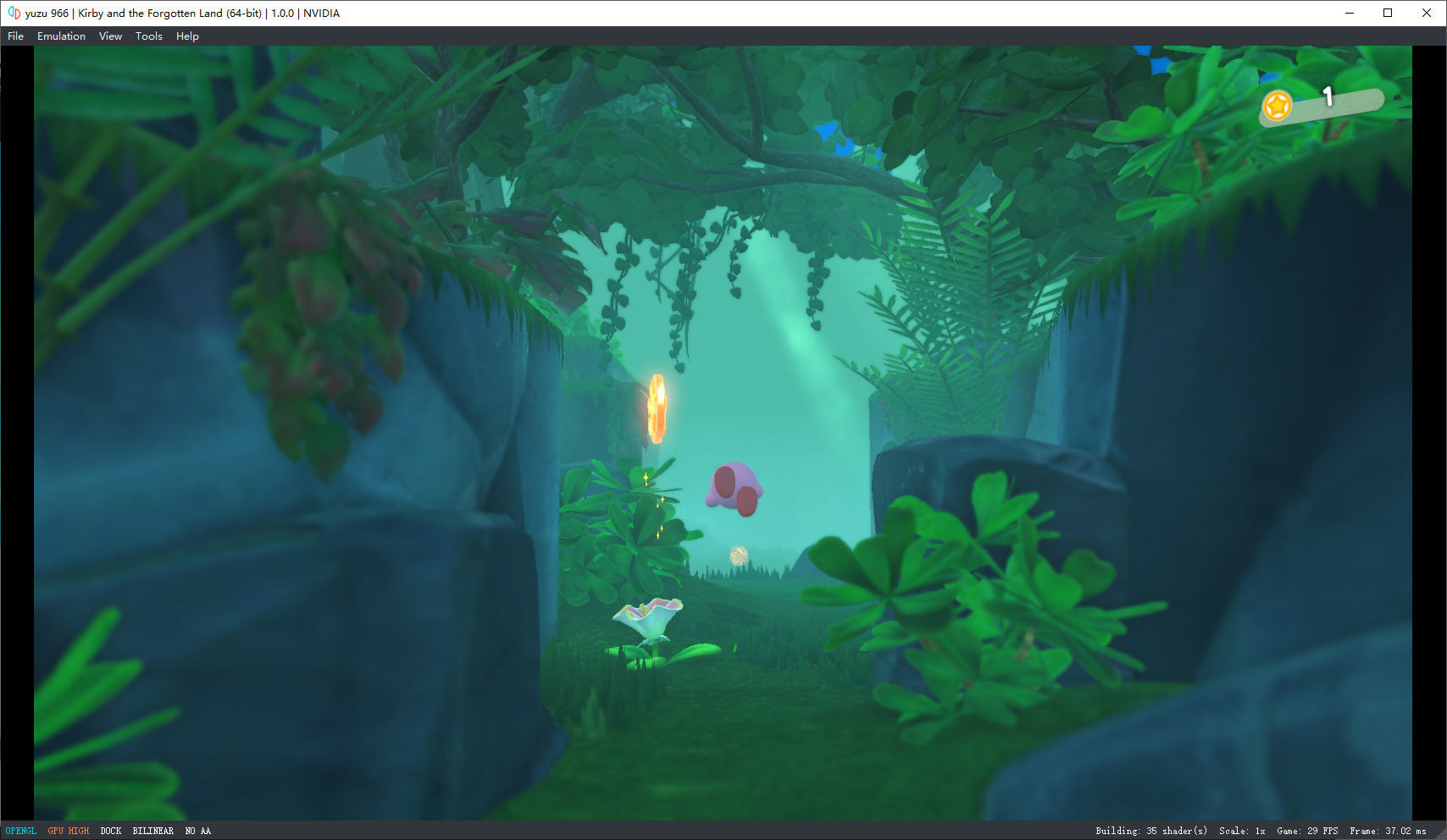Image resolution: width=1447 pixels, height=840 pixels.
Task: Expand the View menu
Action: pyautogui.click(x=110, y=36)
